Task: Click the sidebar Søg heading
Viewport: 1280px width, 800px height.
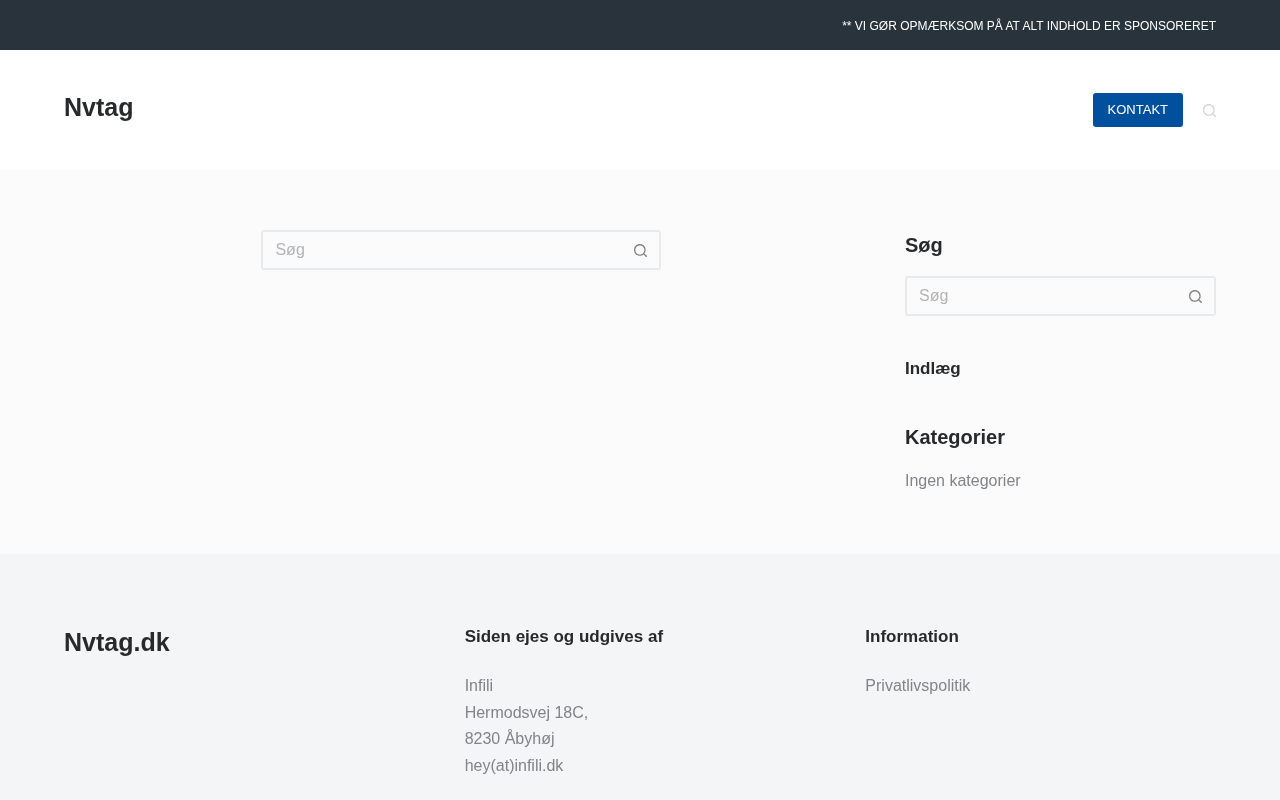Action: click(923, 246)
